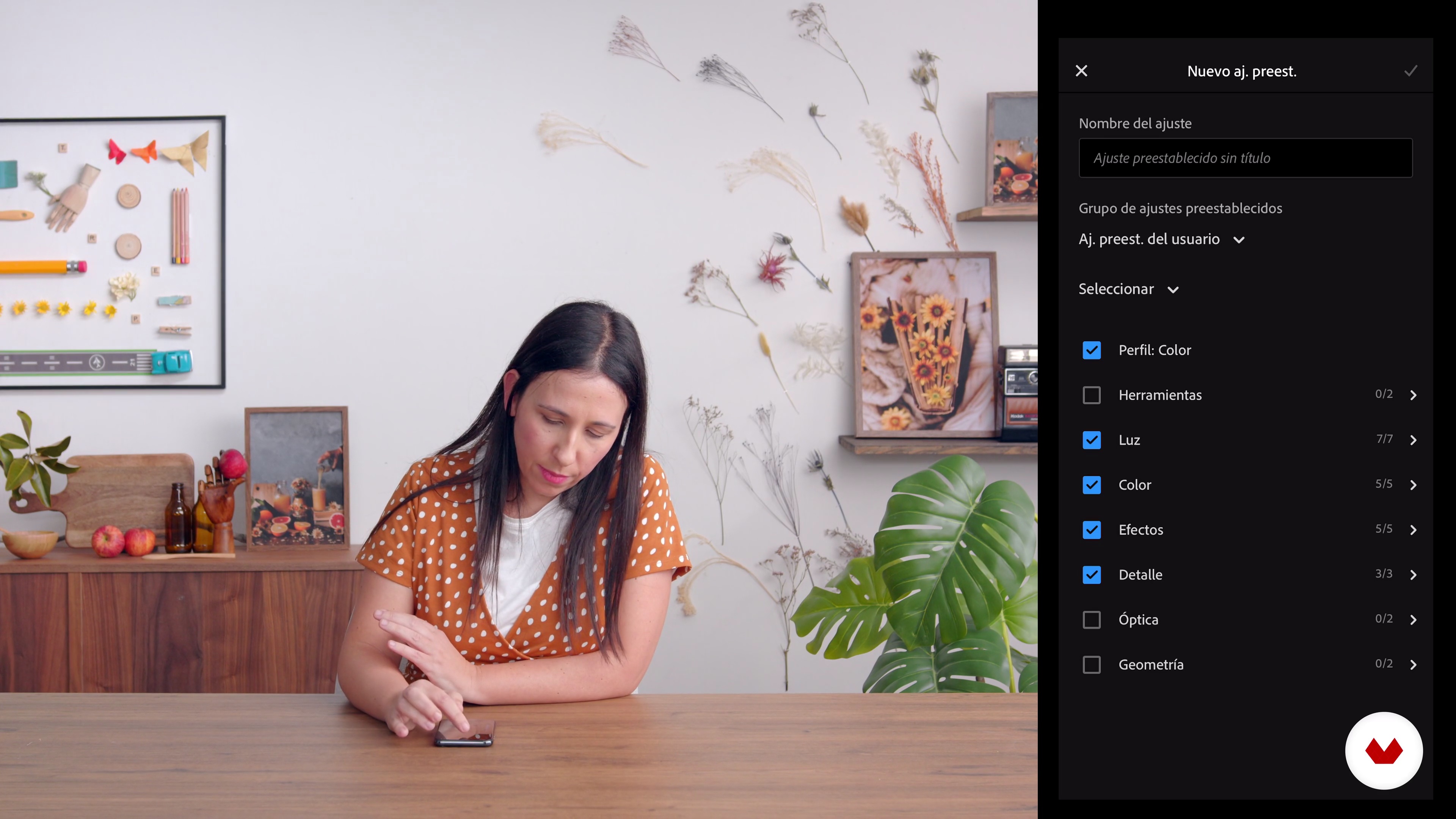The image size is (1456, 819).
Task: Click the Nombre del ajuste input field
Action: (x=1246, y=158)
